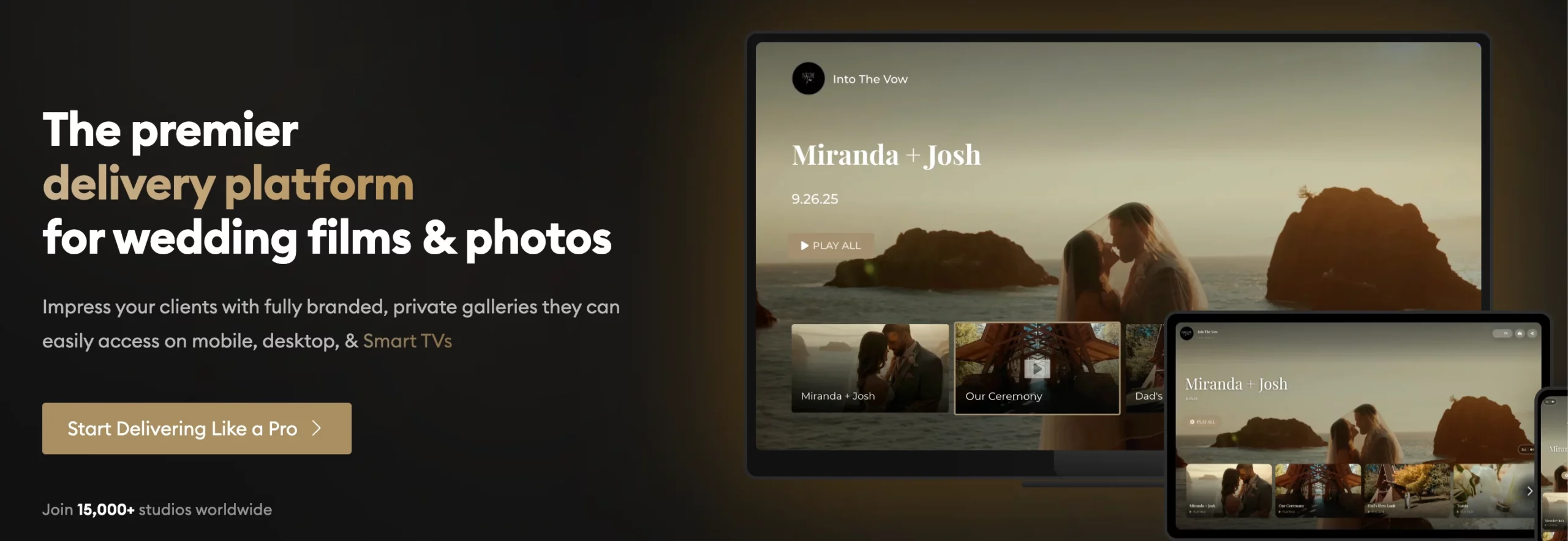Click the Miranda + Josh title on the tablet
1568x541 pixels.
[1236, 384]
